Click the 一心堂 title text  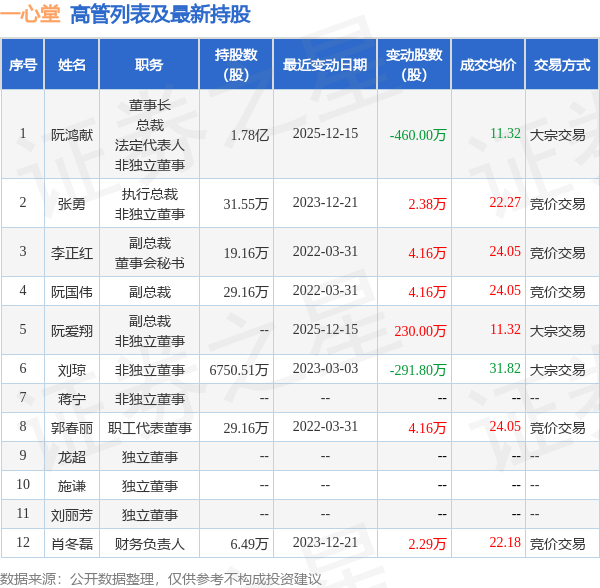click(30, 14)
